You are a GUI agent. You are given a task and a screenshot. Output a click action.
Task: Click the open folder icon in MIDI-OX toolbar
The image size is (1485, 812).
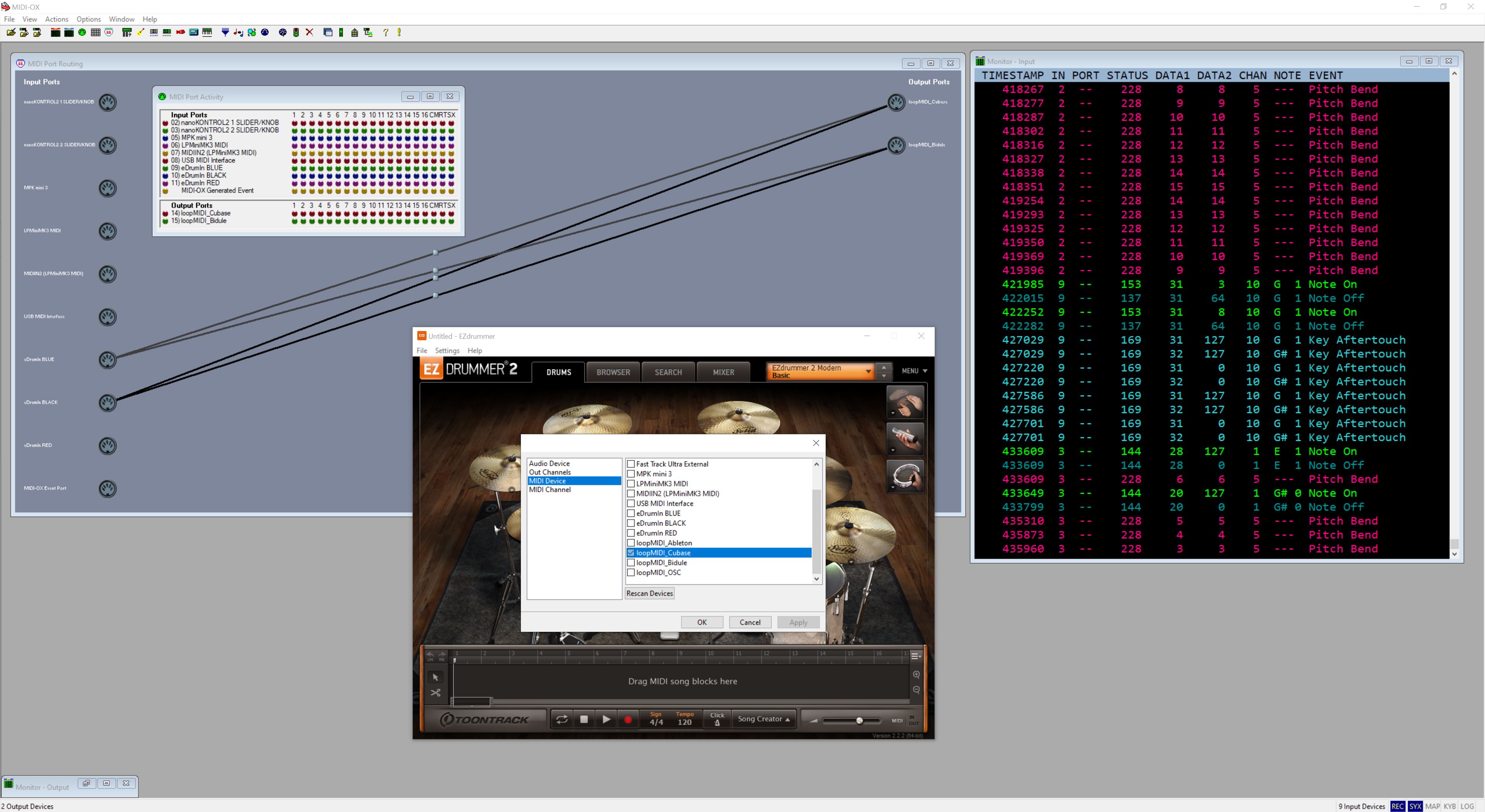coord(11,32)
